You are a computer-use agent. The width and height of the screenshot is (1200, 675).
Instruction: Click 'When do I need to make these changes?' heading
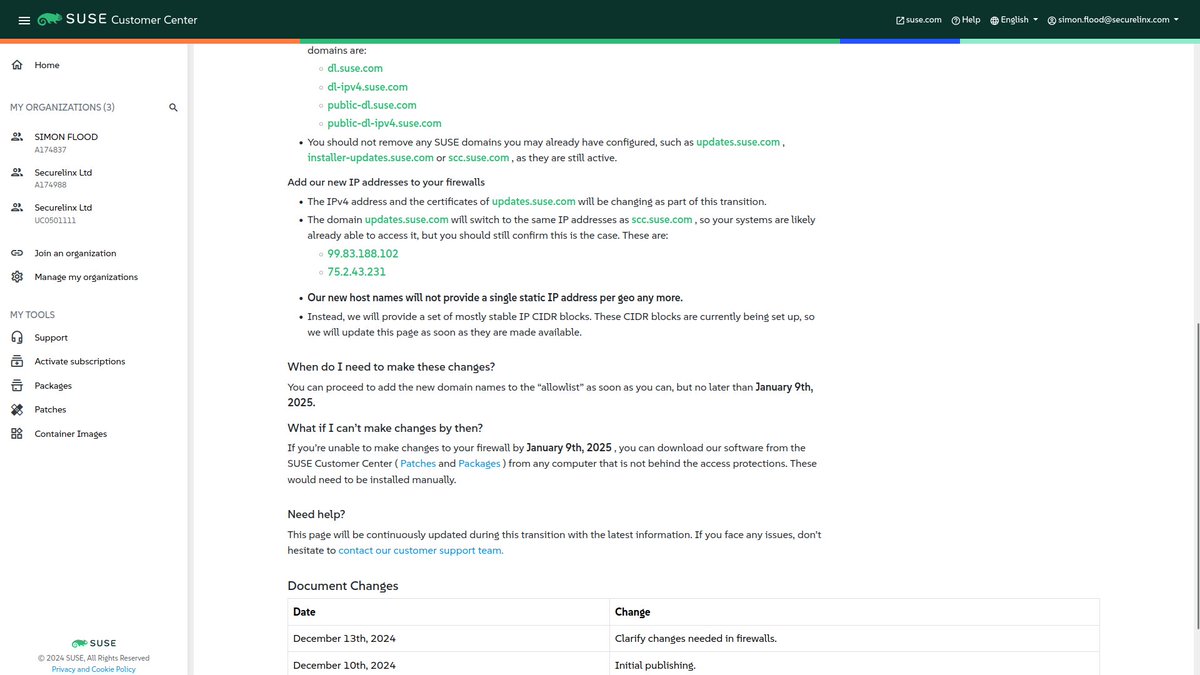392,367
